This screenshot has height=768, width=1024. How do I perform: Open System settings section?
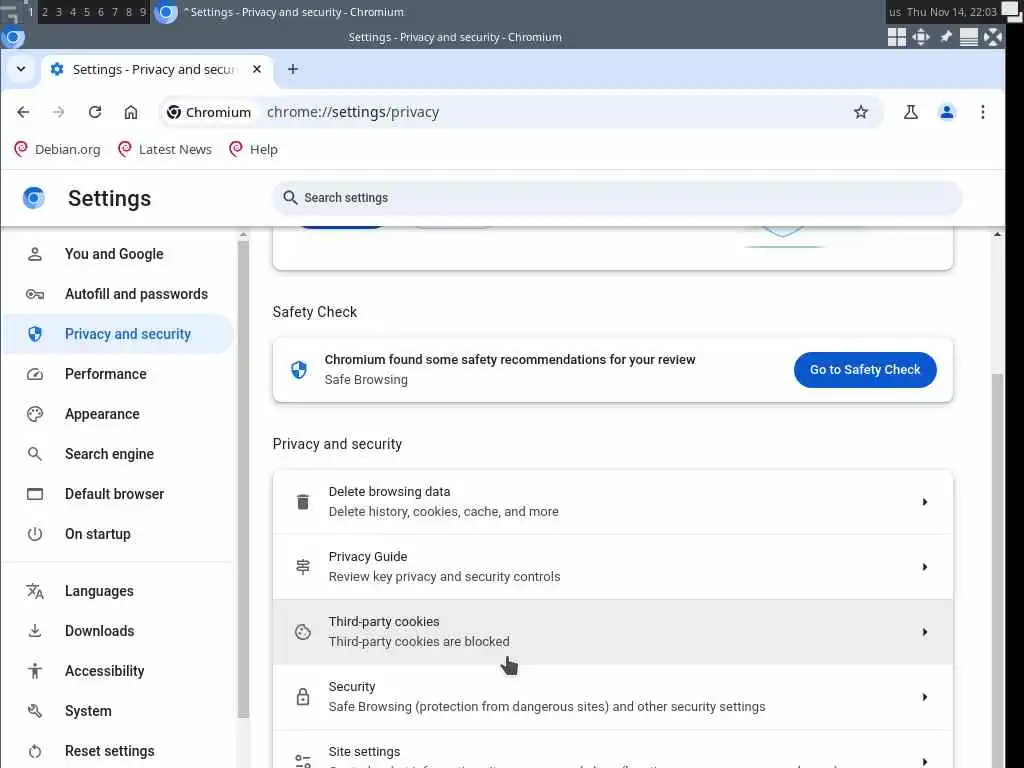118,711
